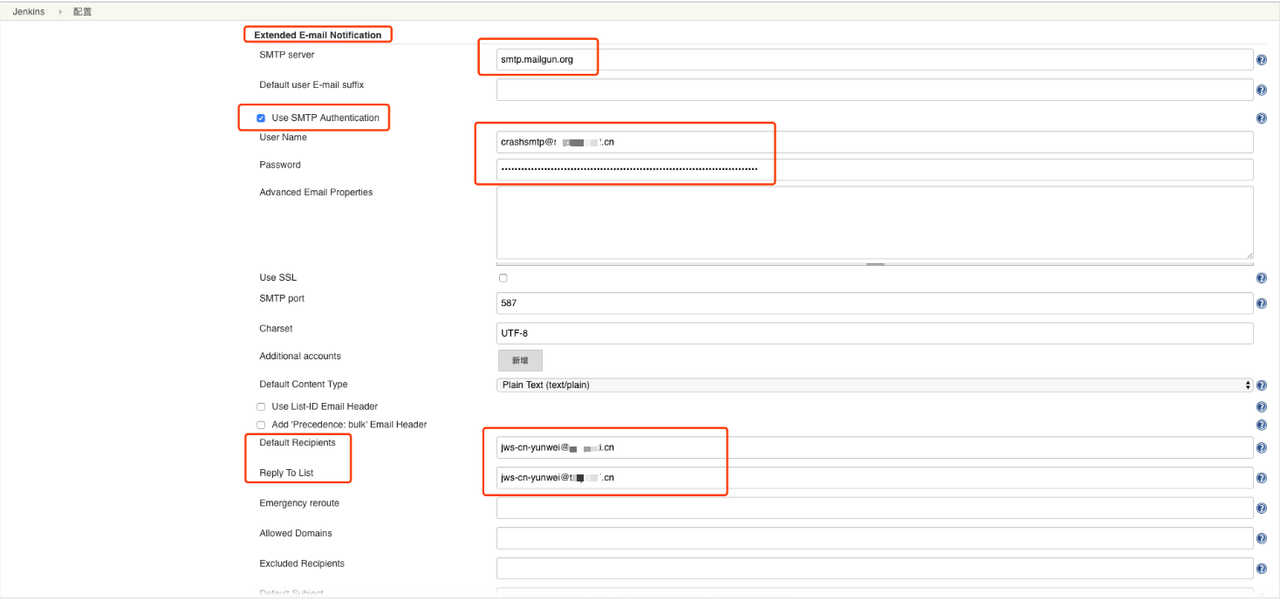Viewport: 1280px width, 599px height.
Task: Open help for Reply To List
Action: 1261,478
